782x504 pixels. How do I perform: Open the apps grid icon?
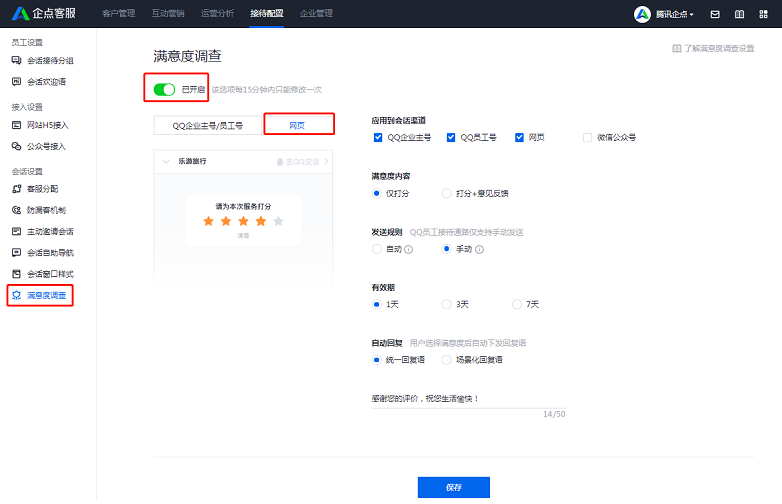point(763,14)
